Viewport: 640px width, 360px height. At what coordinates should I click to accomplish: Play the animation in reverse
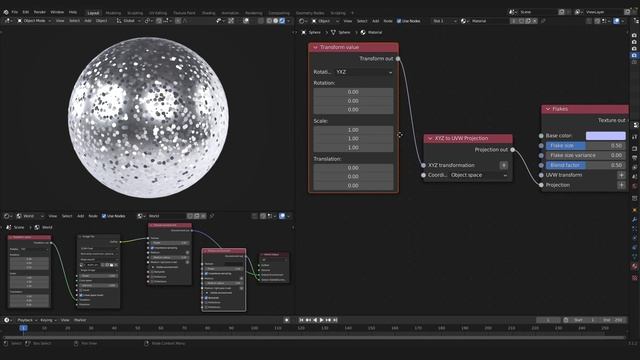315,320
